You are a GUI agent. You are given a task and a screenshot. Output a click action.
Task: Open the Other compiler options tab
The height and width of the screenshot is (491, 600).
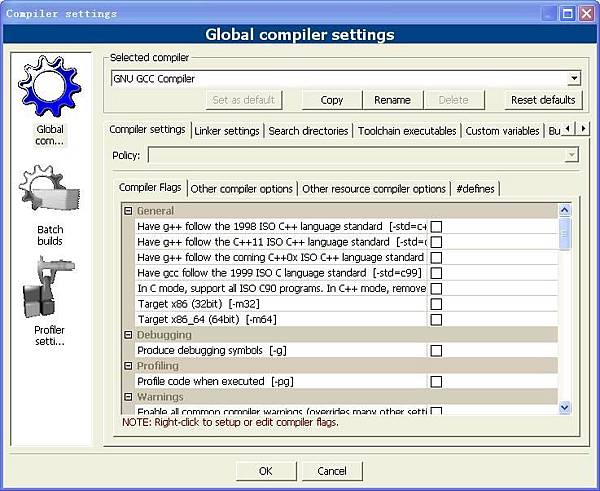241,189
